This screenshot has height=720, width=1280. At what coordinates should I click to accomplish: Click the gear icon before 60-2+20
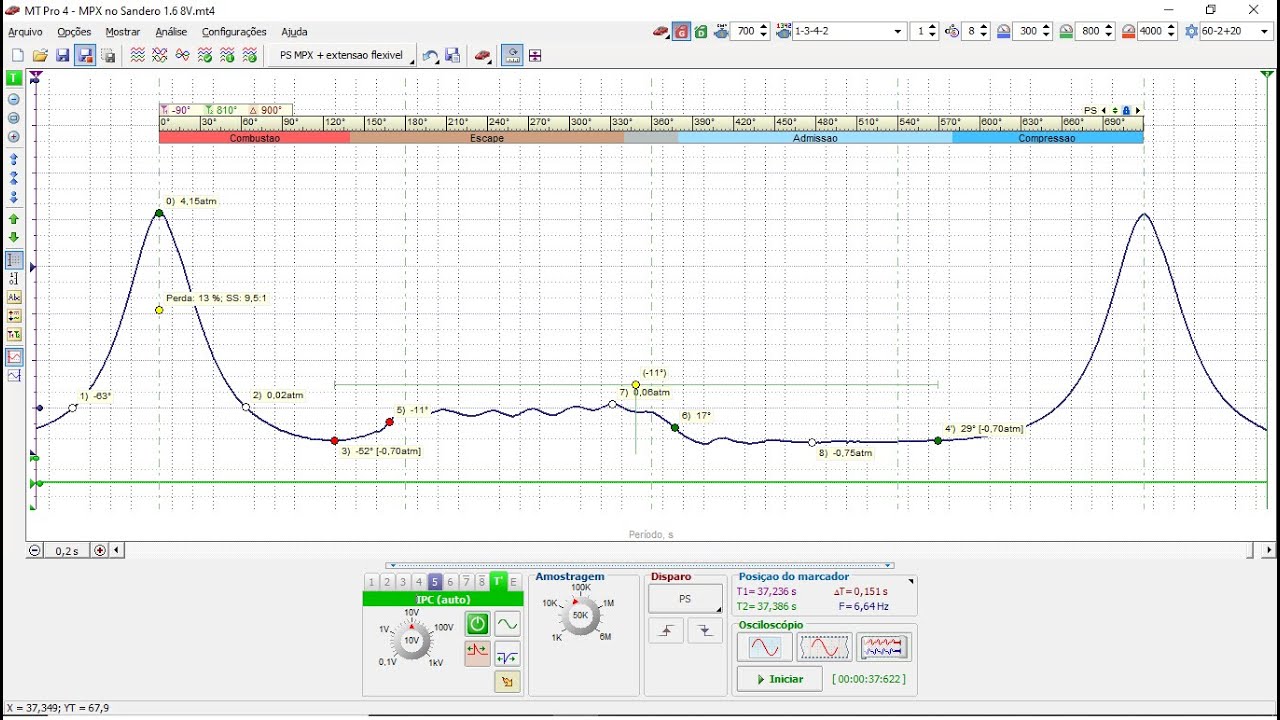pyautogui.click(x=1191, y=32)
